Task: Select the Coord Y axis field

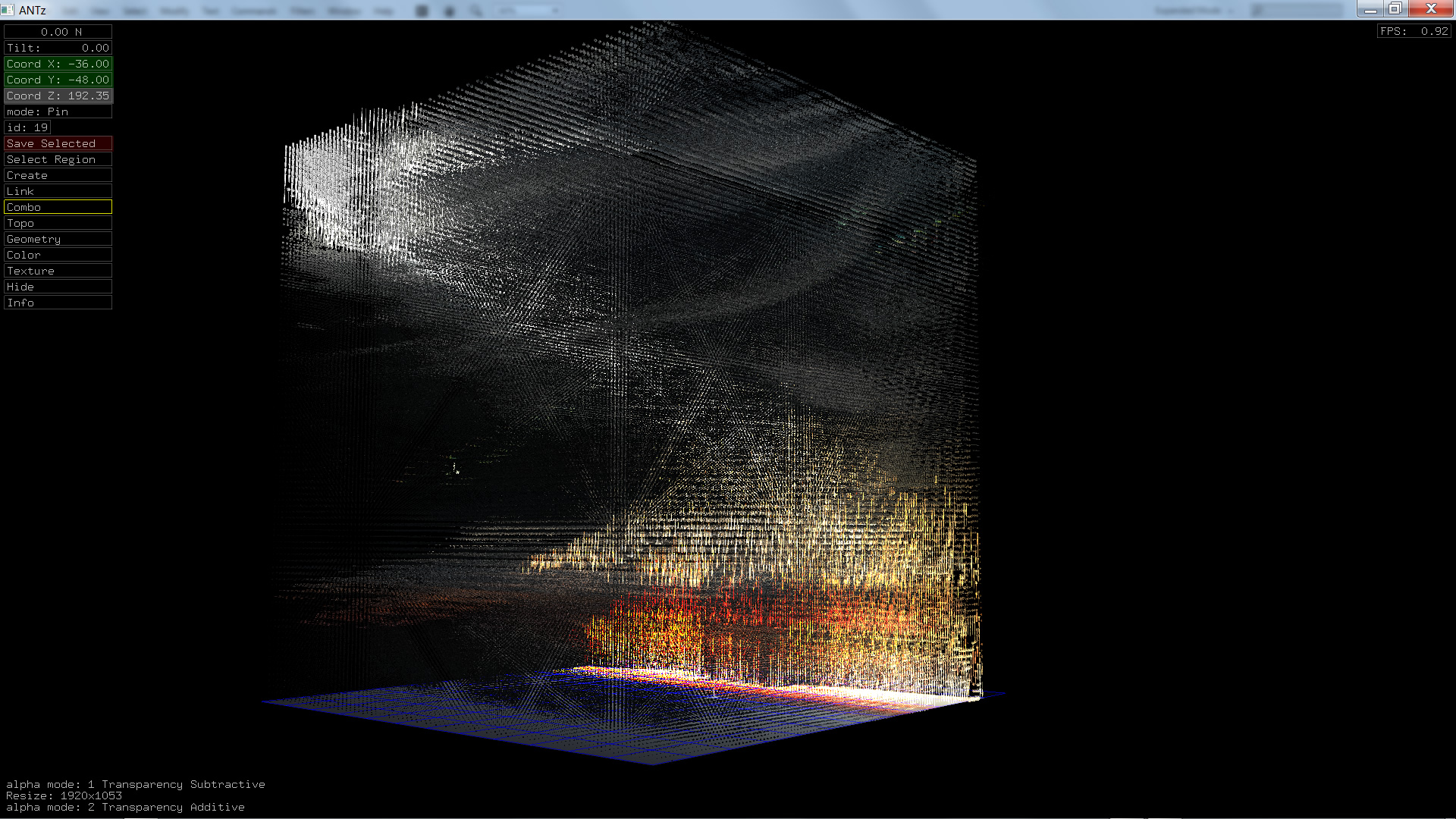Action: pos(58,80)
